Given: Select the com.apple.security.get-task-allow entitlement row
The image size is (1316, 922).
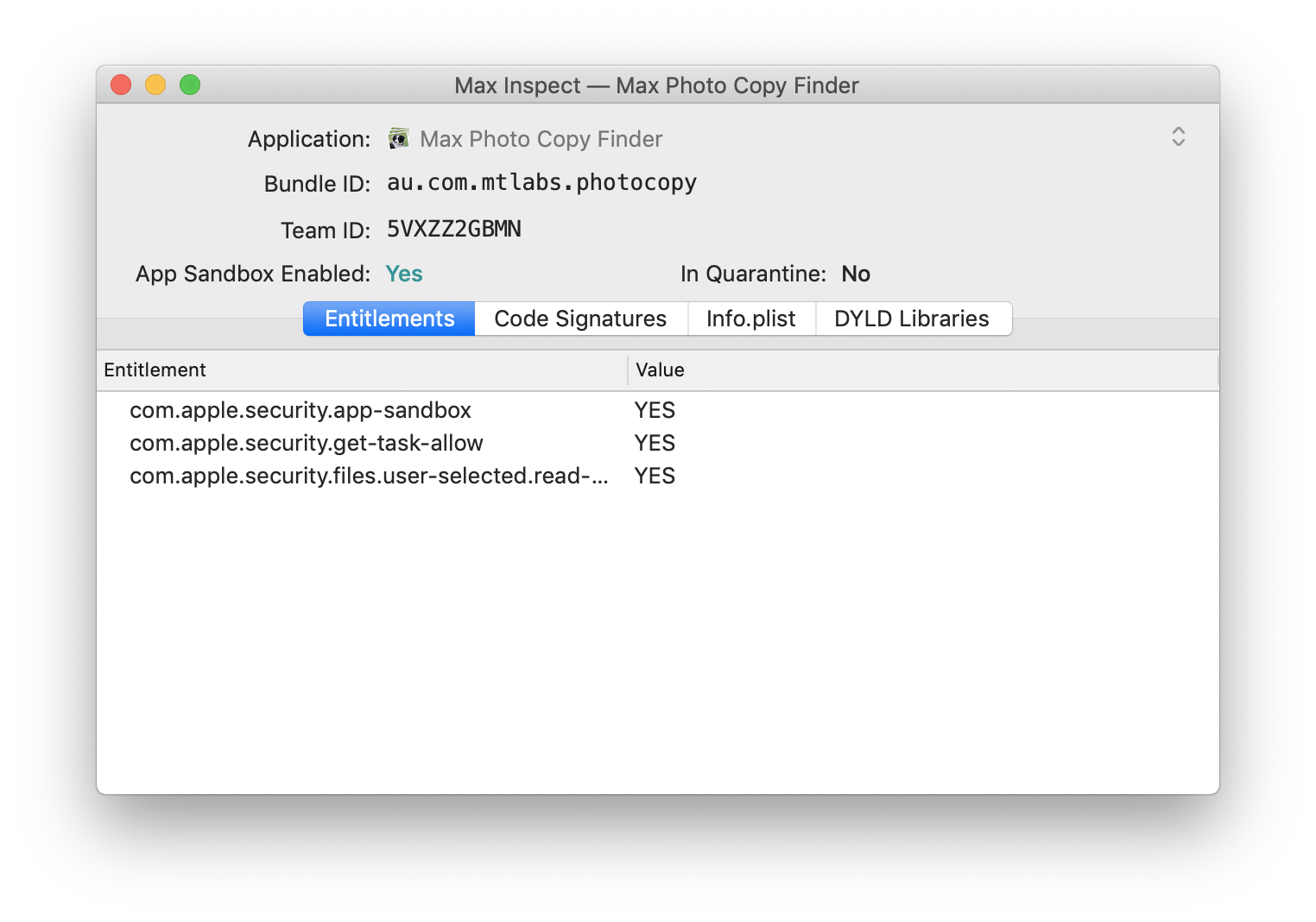Looking at the screenshot, I should tap(306, 443).
